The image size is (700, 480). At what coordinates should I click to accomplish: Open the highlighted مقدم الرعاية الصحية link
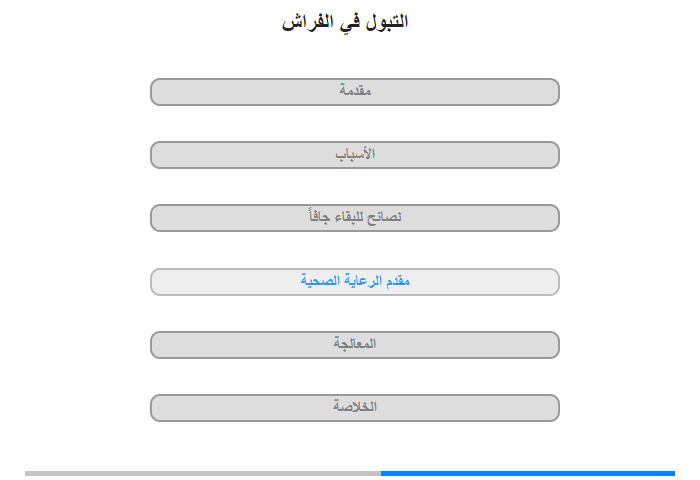tap(354, 282)
